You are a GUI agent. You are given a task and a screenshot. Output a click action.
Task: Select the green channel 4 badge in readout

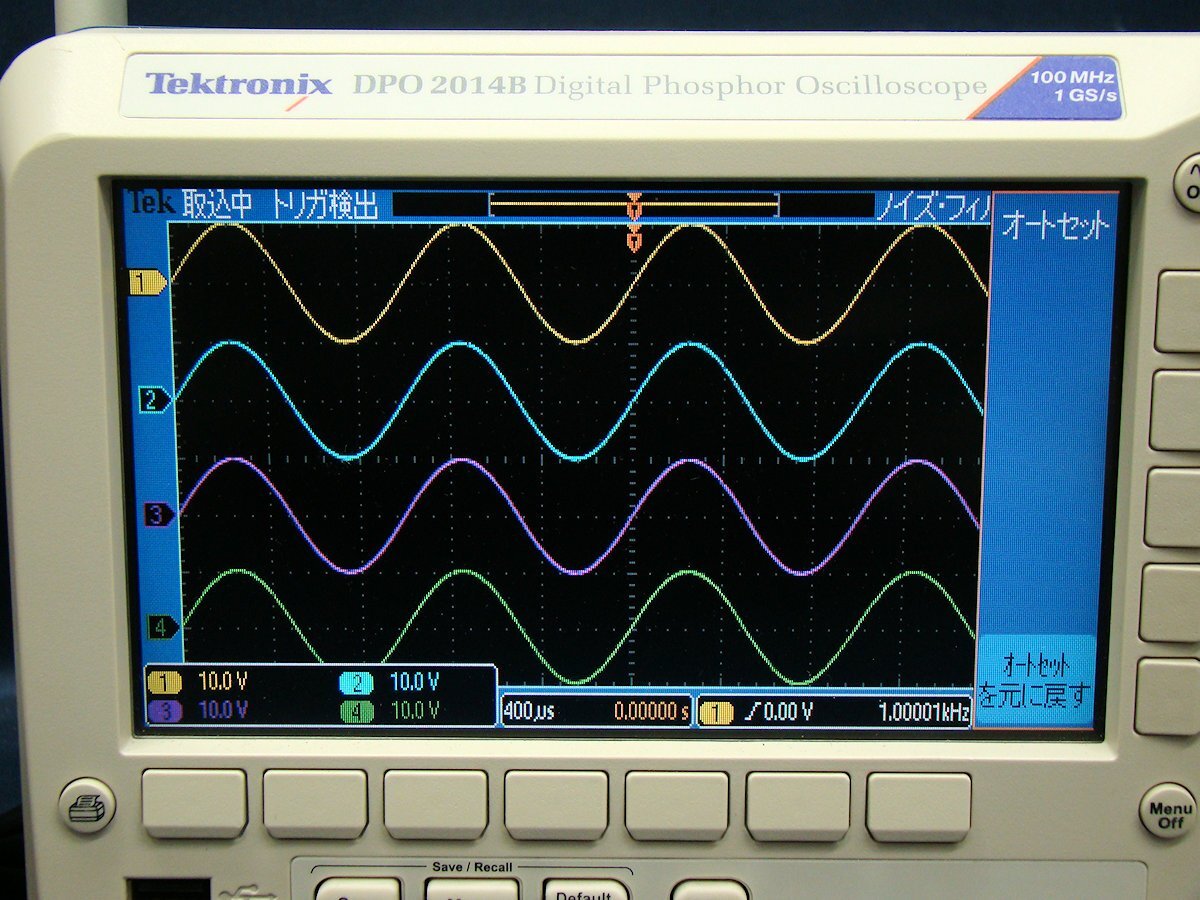[x=356, y=711]
